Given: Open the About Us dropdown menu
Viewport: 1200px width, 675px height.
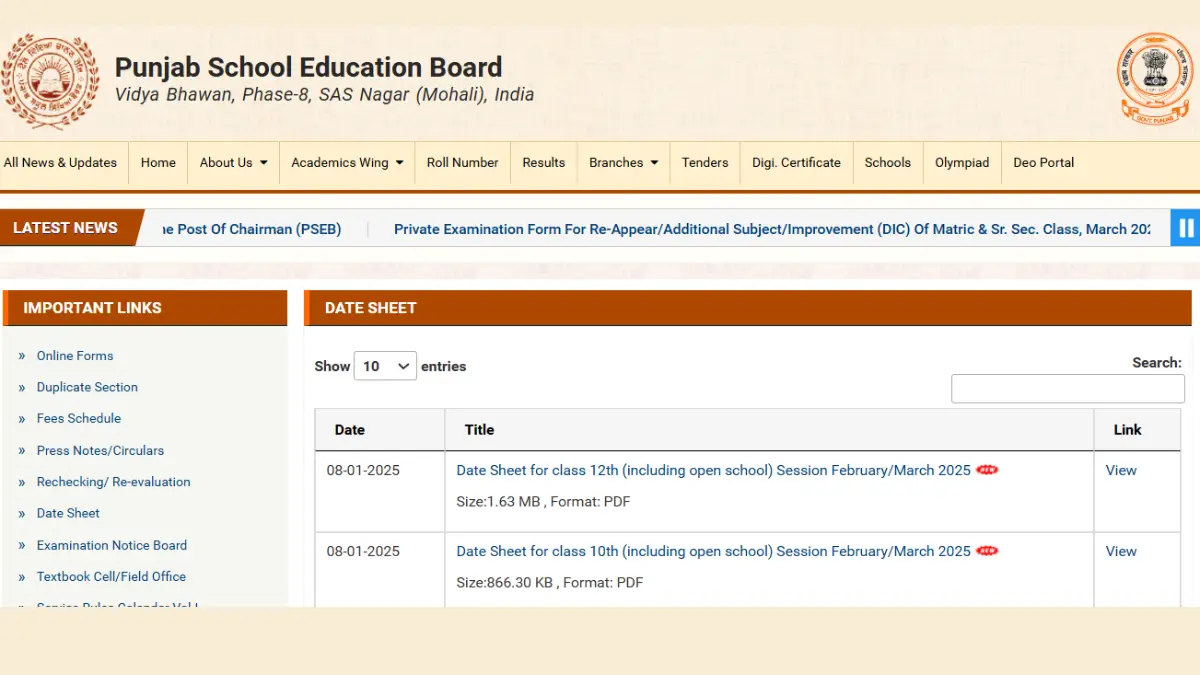Looking at the screenshot, I should pyautogui.click(x=233, y=162).
